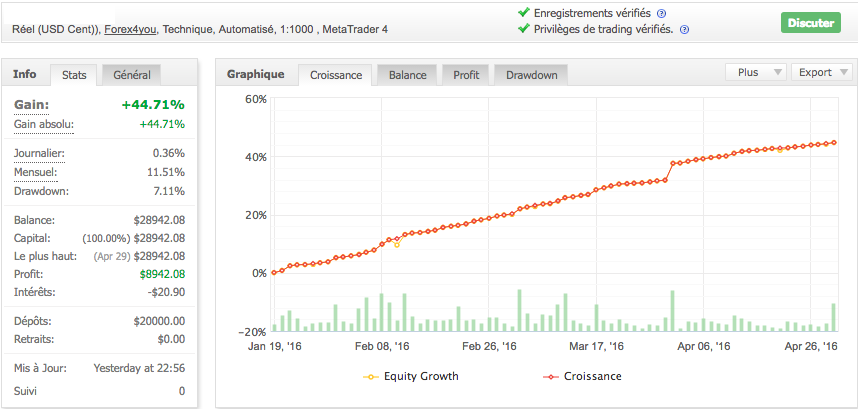Click the Enregistrements vérifiés green checkmark

[524, 13]
